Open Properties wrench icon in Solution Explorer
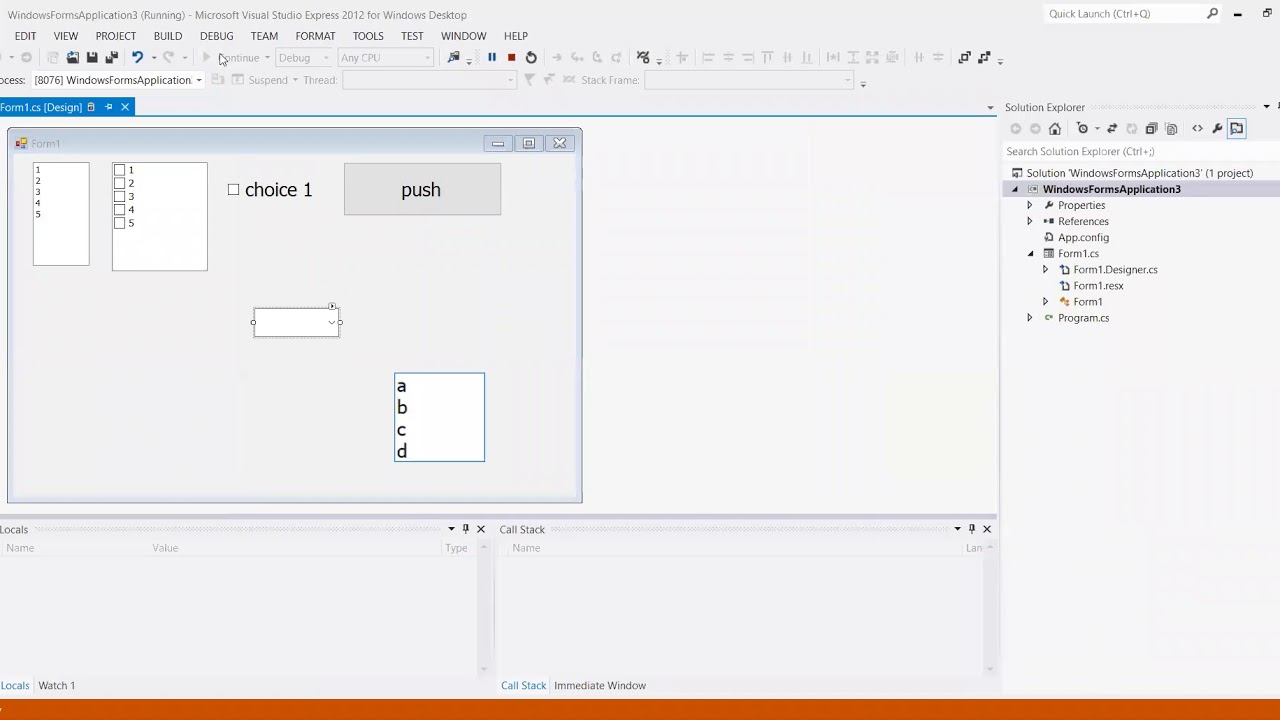The image size is (1280, 720). pyautogui.click(x=1217, y=129)
